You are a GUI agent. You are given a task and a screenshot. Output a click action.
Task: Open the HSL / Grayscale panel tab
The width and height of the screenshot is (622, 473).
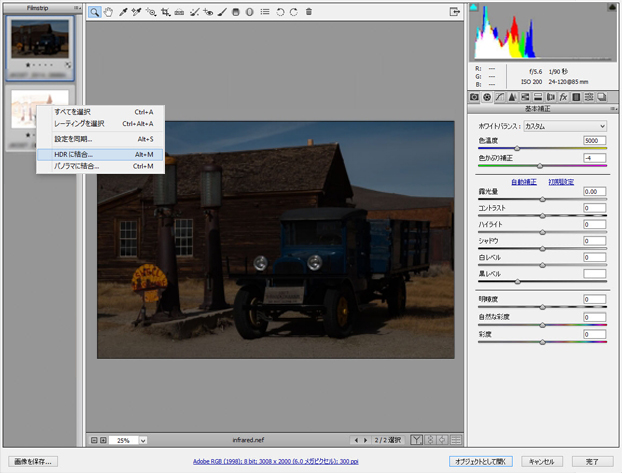tap(525, 97)
